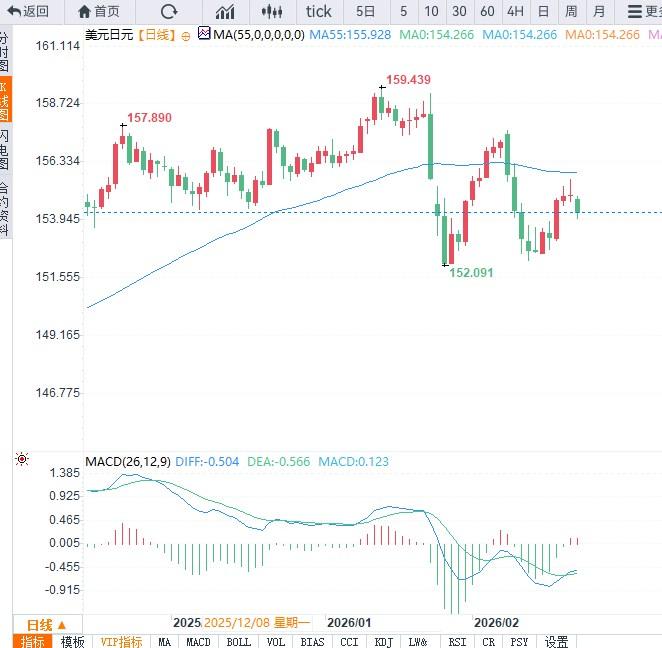Open the 设置 settings button
Screen dimensions: 662x648
coord(556,642)
